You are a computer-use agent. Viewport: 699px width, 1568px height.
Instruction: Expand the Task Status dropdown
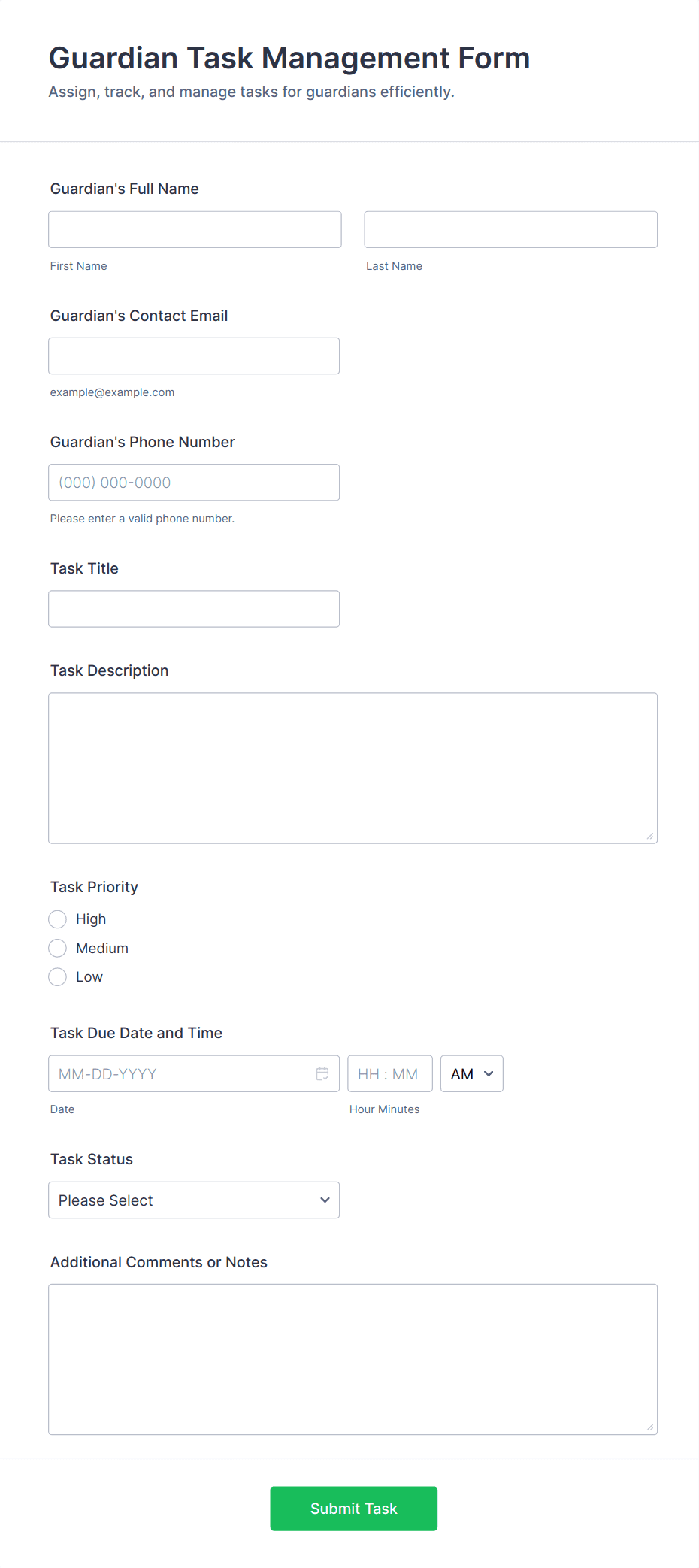click(x=194, y=1200)
